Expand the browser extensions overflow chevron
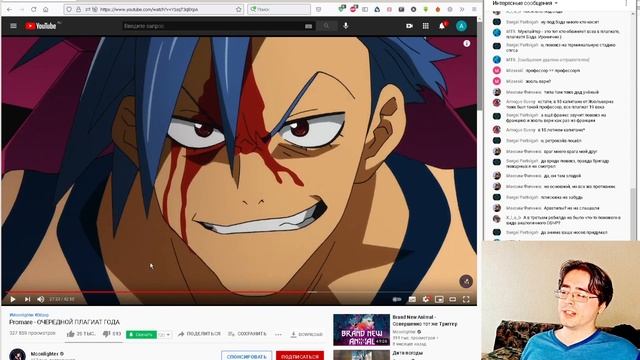Viewport: 640px width, 360px height. (462, 9)
